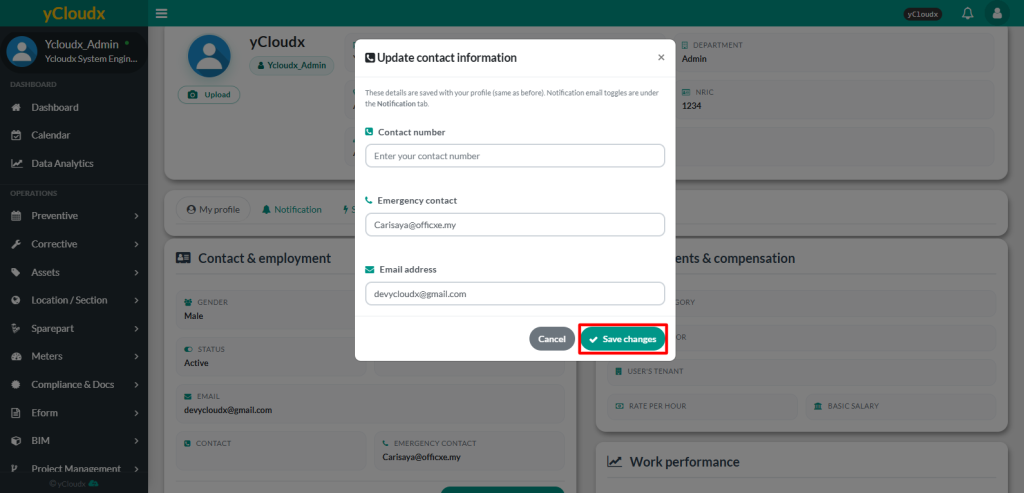Click the BASIC SALARY field
The height and width of the screenshot is (493, 1024).
pos(901,406)
